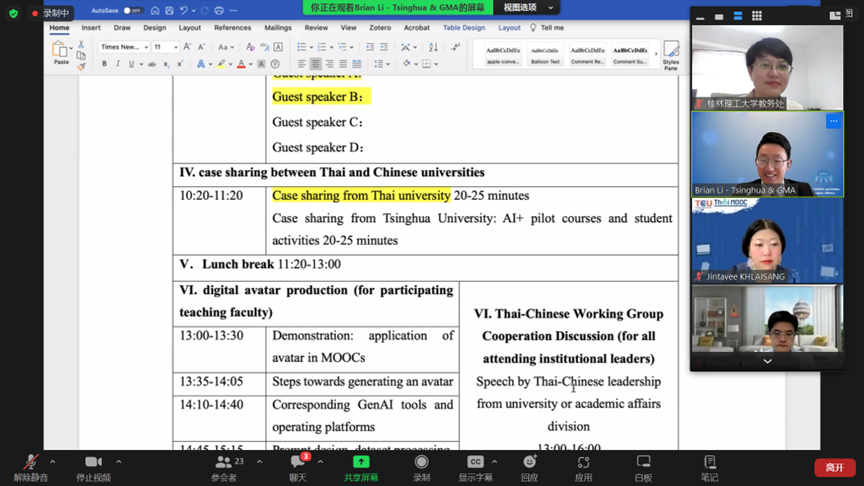Screen dimensions: 864x486
Task: Open the participants list
Action: [223, 462]
